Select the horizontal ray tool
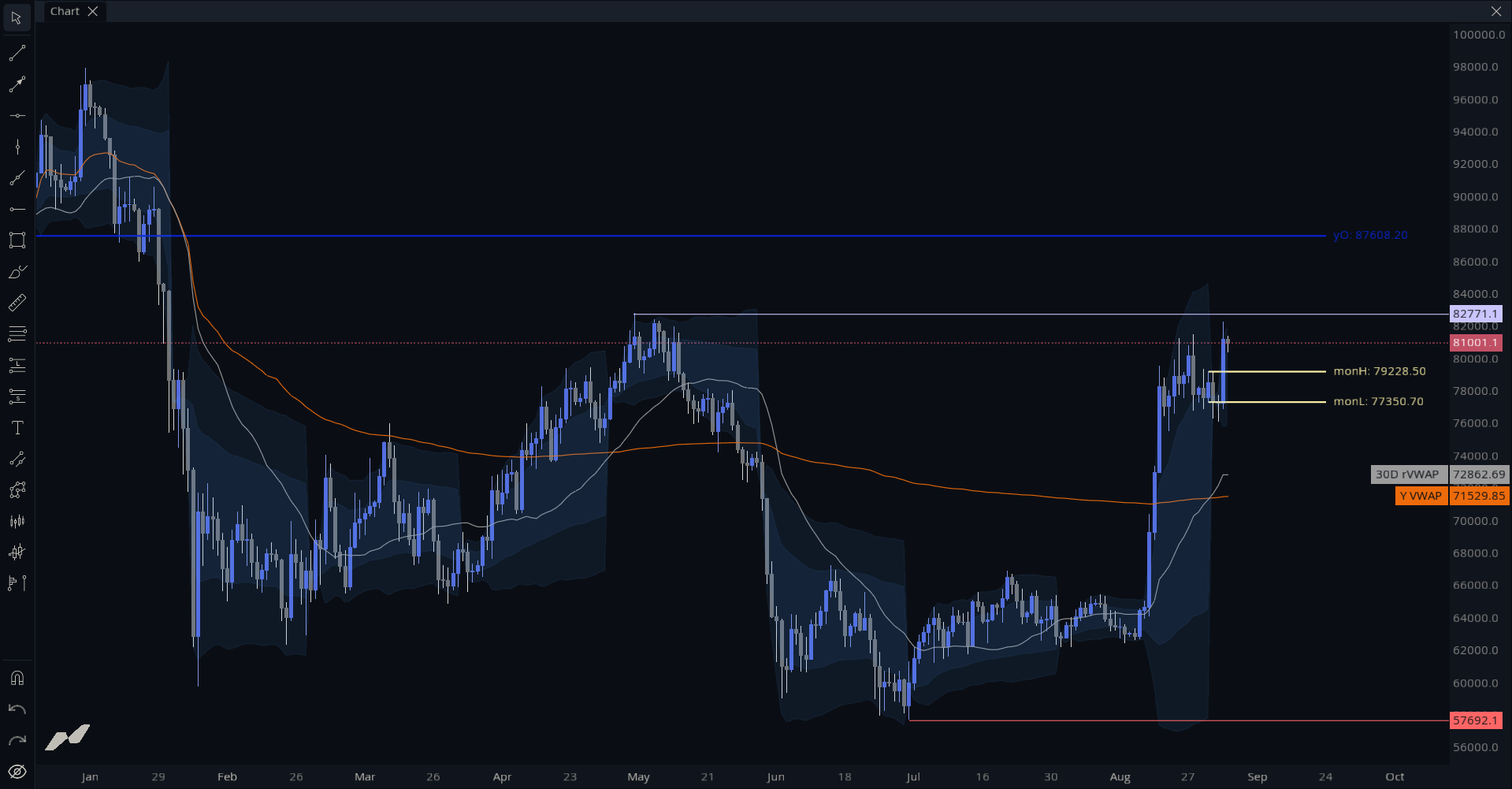Image resolution: width=1512 pixels, height=789 pixels. click(x=17, y=209)
